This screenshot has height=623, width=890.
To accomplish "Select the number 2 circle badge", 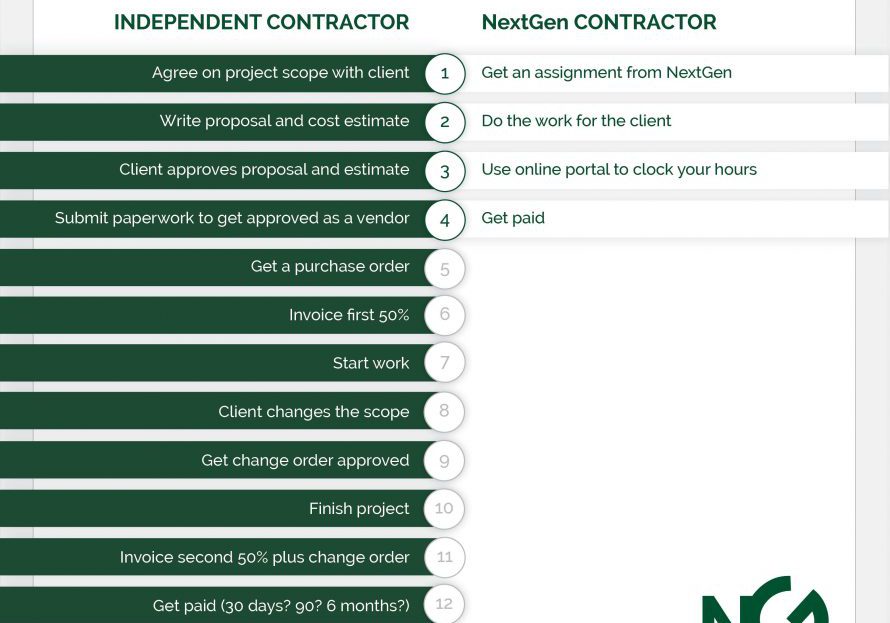I will (x=444, y=122).
